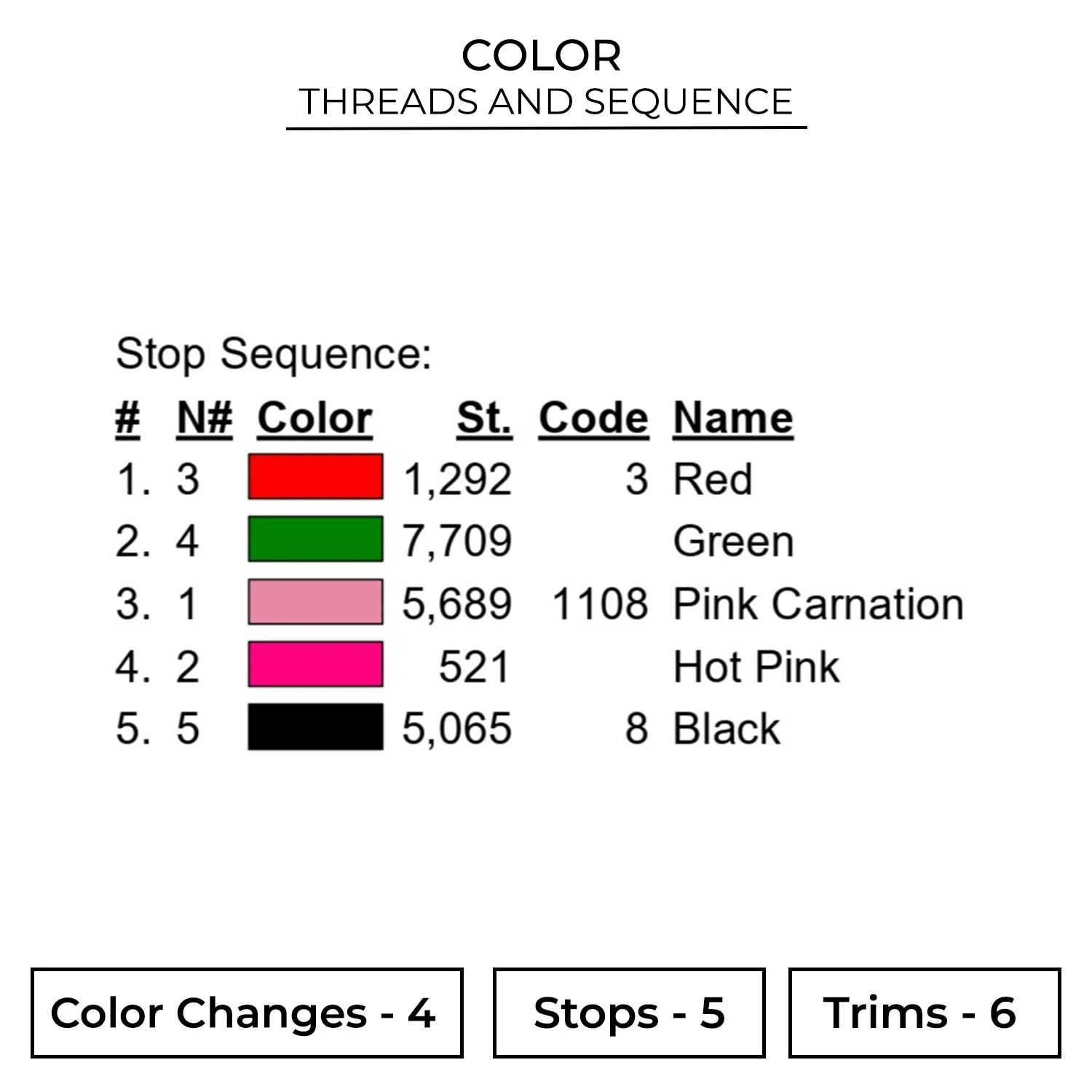Screen dimensions: 1092x1092
Task: Select the Code column header
Action: tap(593, 419)
